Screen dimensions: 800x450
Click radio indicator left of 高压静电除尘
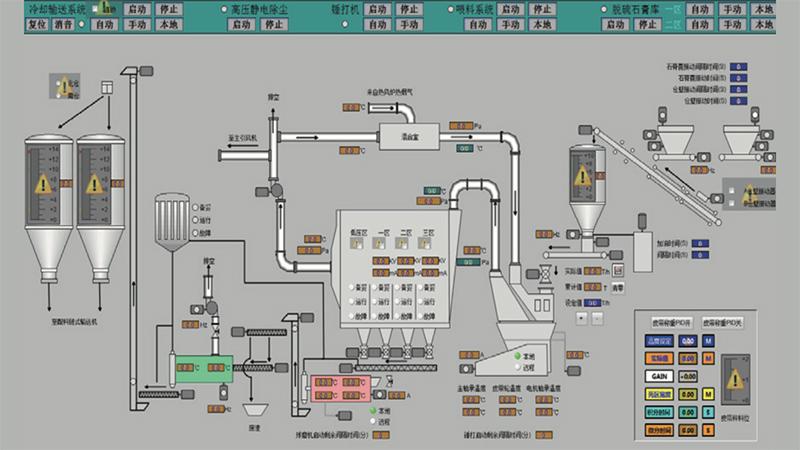(x=224, y=10)
